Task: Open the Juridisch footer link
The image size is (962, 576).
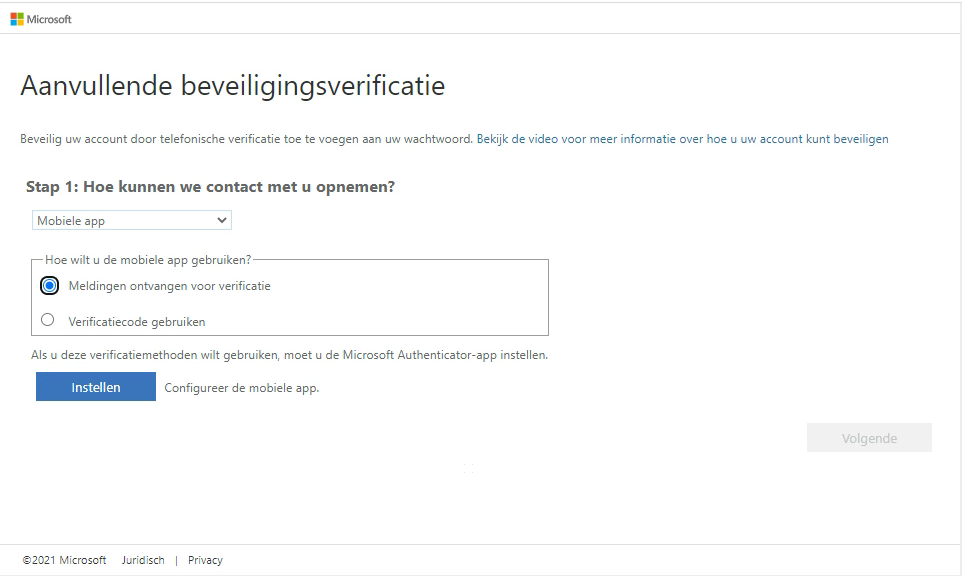Action: click(143, 560)
